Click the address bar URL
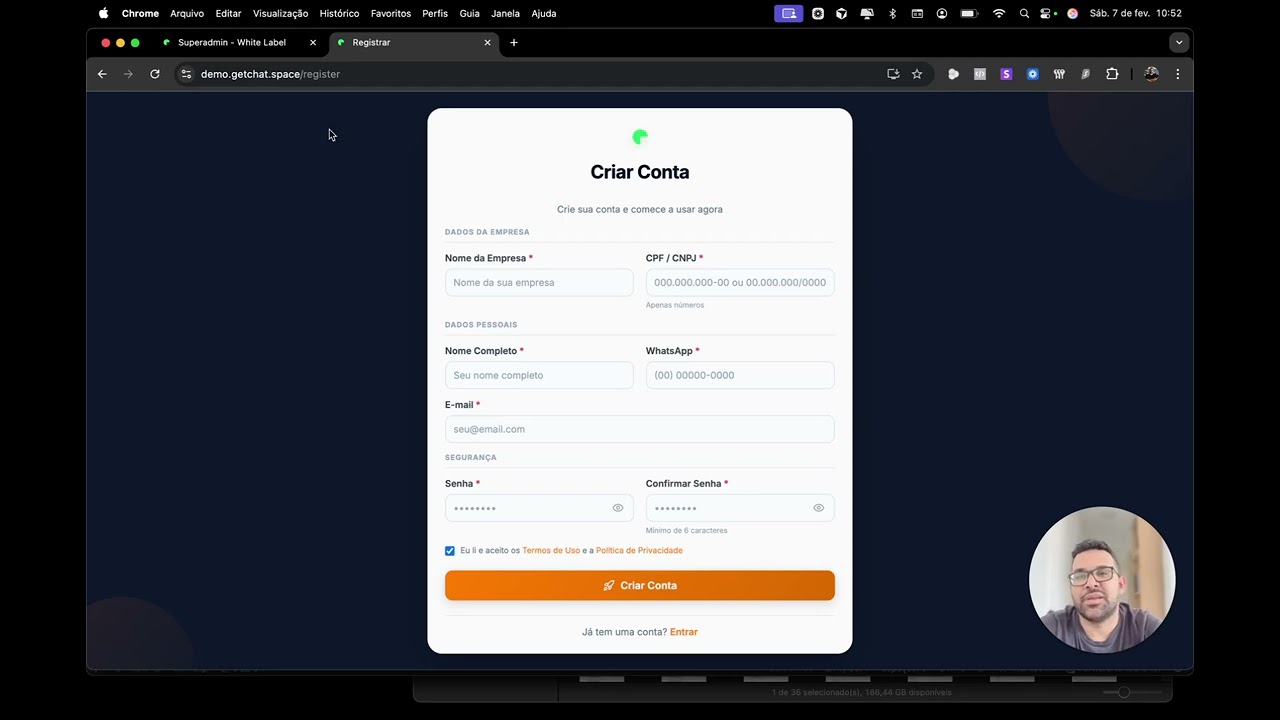This screenshot has width=1280, height=720. [270, 74]
